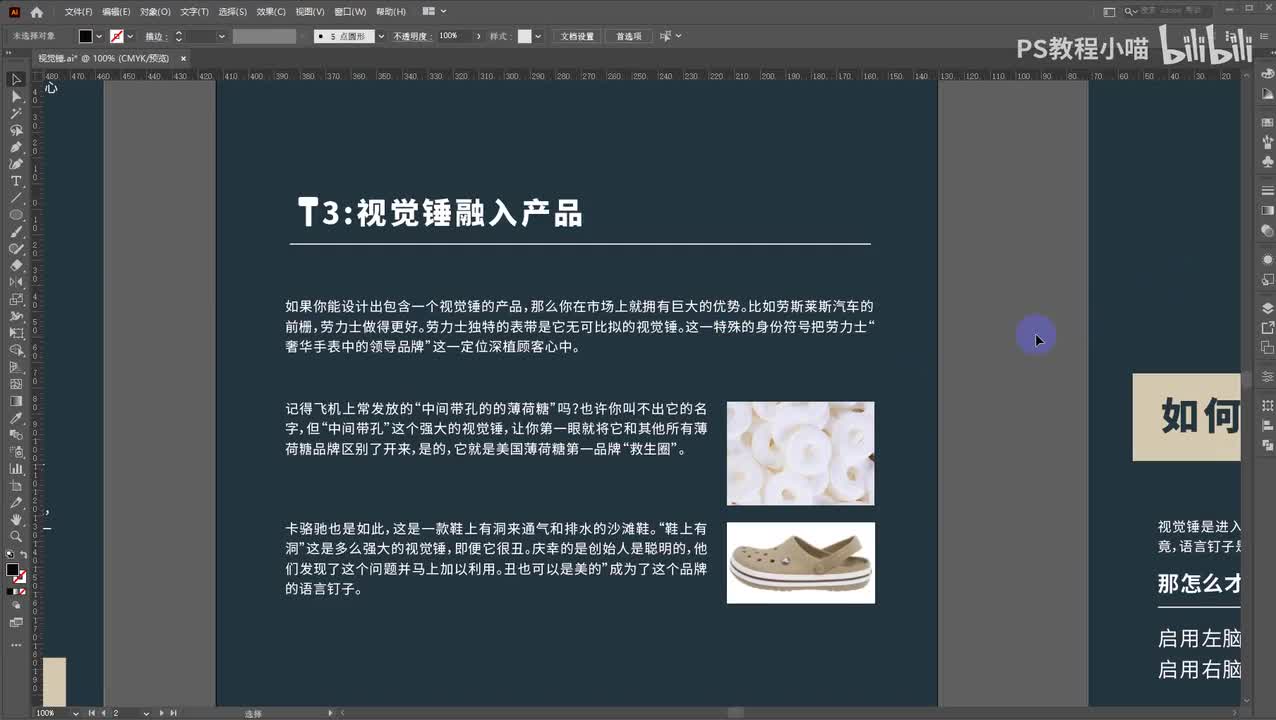Select the Ellipse tool
This screenshot has width=1276, height=720.
[16, 215]
